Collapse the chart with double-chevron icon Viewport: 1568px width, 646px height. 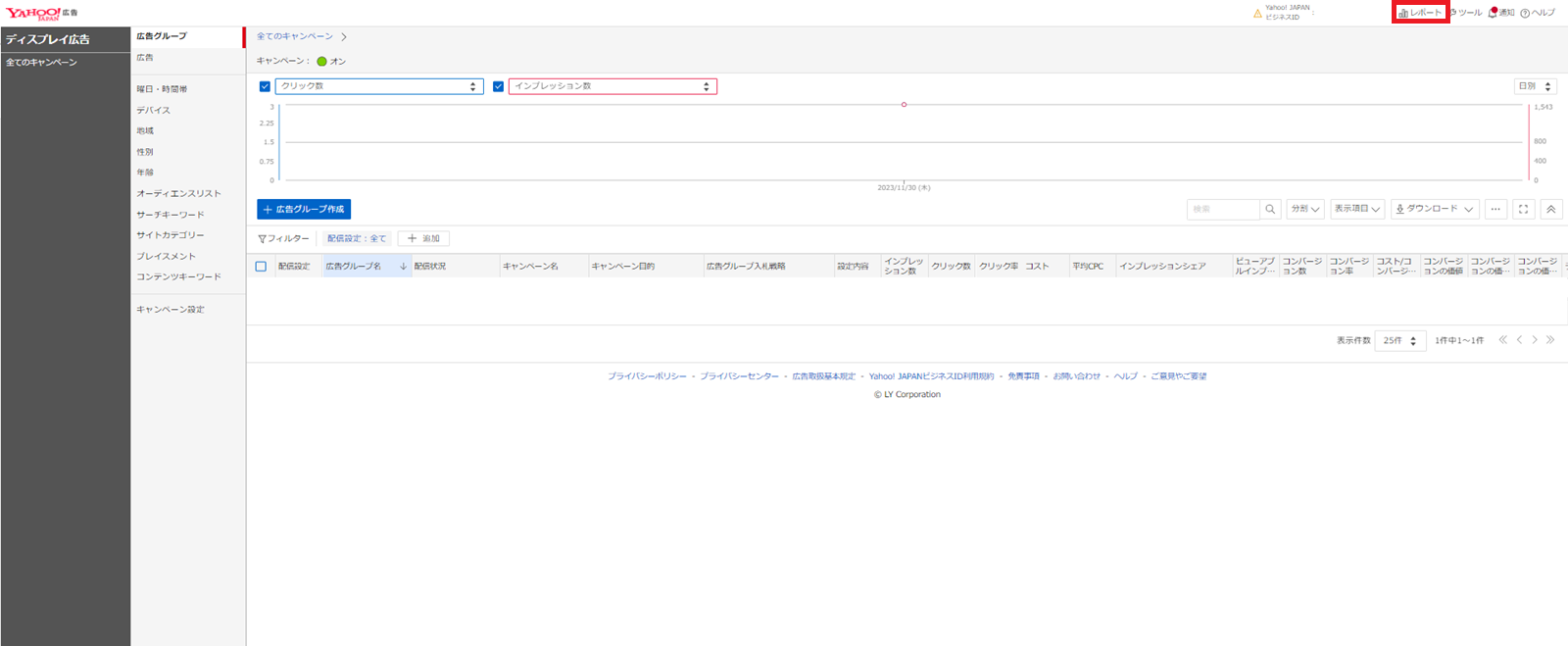point(1550,209)
